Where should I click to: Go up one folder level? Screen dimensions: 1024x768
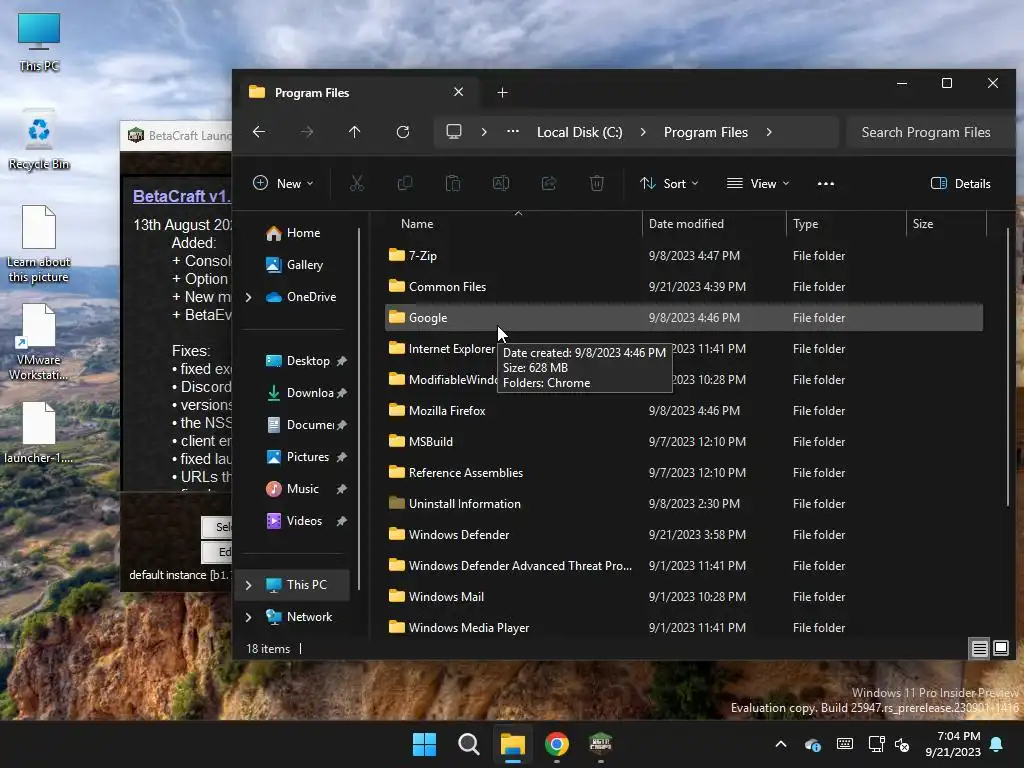point(355,132)
